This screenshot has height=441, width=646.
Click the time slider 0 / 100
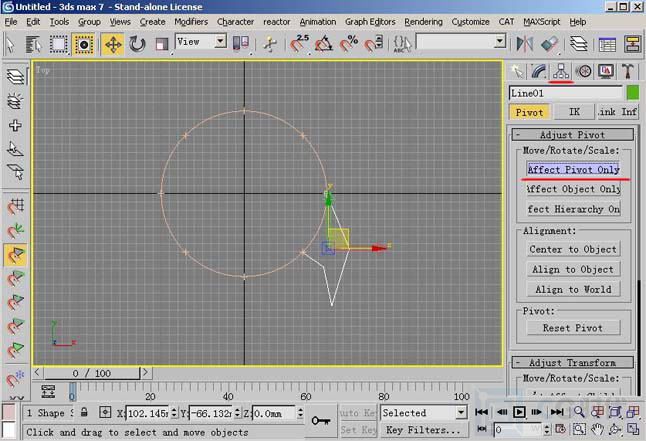pyautogui.click(x=91, y=373)
